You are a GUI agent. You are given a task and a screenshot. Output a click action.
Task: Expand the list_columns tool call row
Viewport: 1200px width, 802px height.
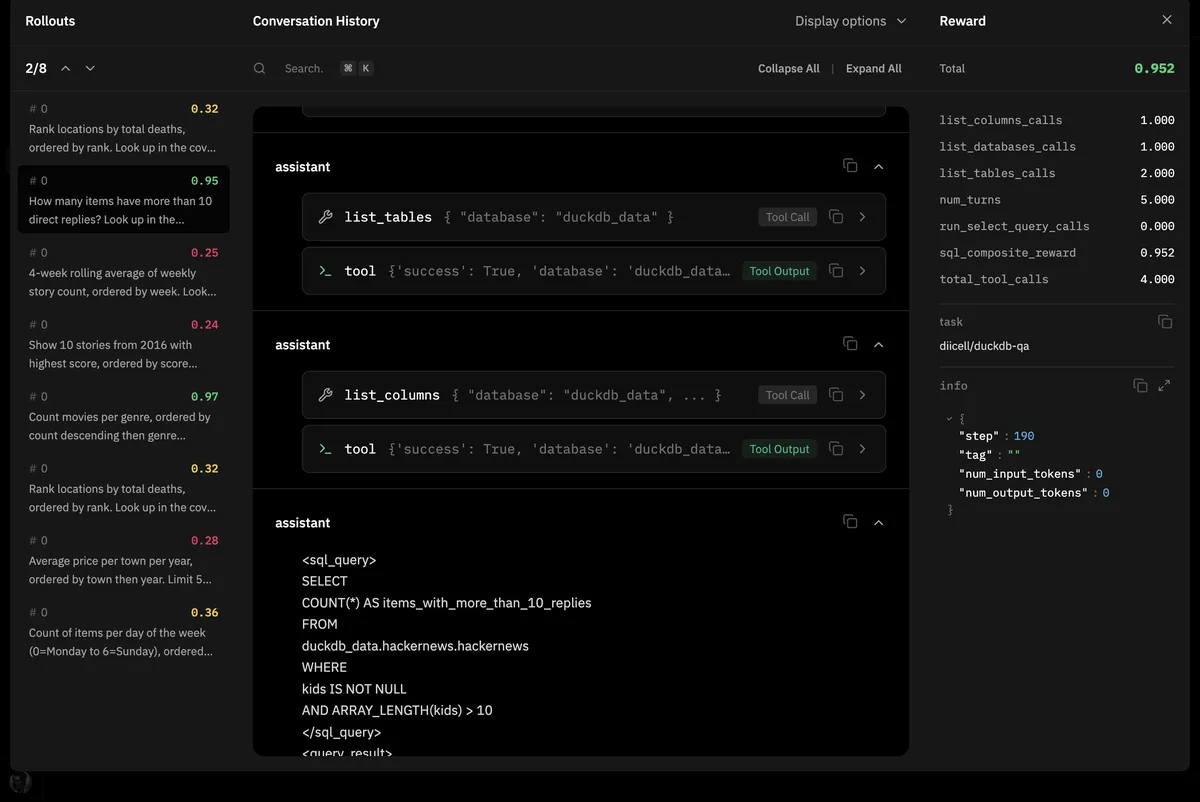[863, 395]
